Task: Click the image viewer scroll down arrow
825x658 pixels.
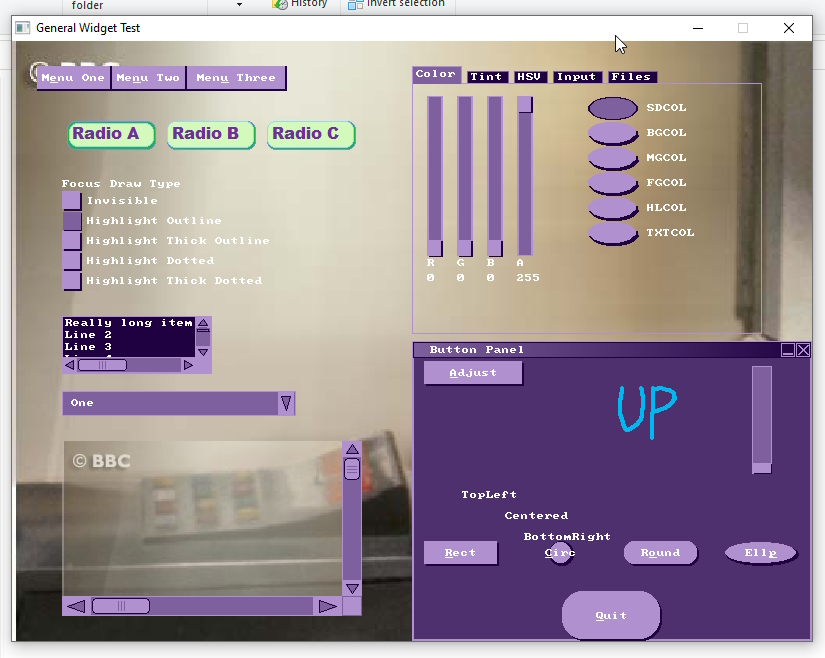Action: [x=351, y=588]
